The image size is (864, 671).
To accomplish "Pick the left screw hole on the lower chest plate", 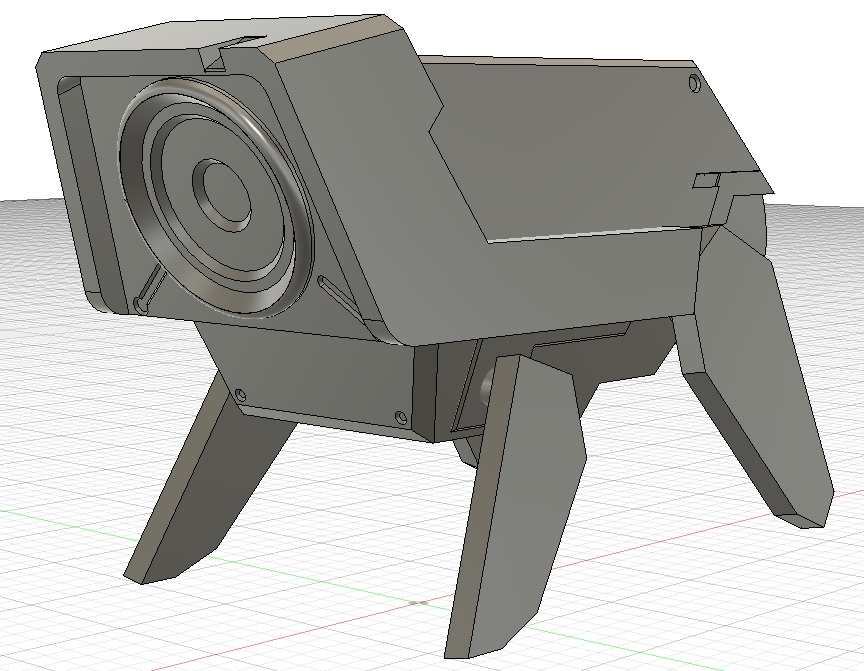I will 240,394.
